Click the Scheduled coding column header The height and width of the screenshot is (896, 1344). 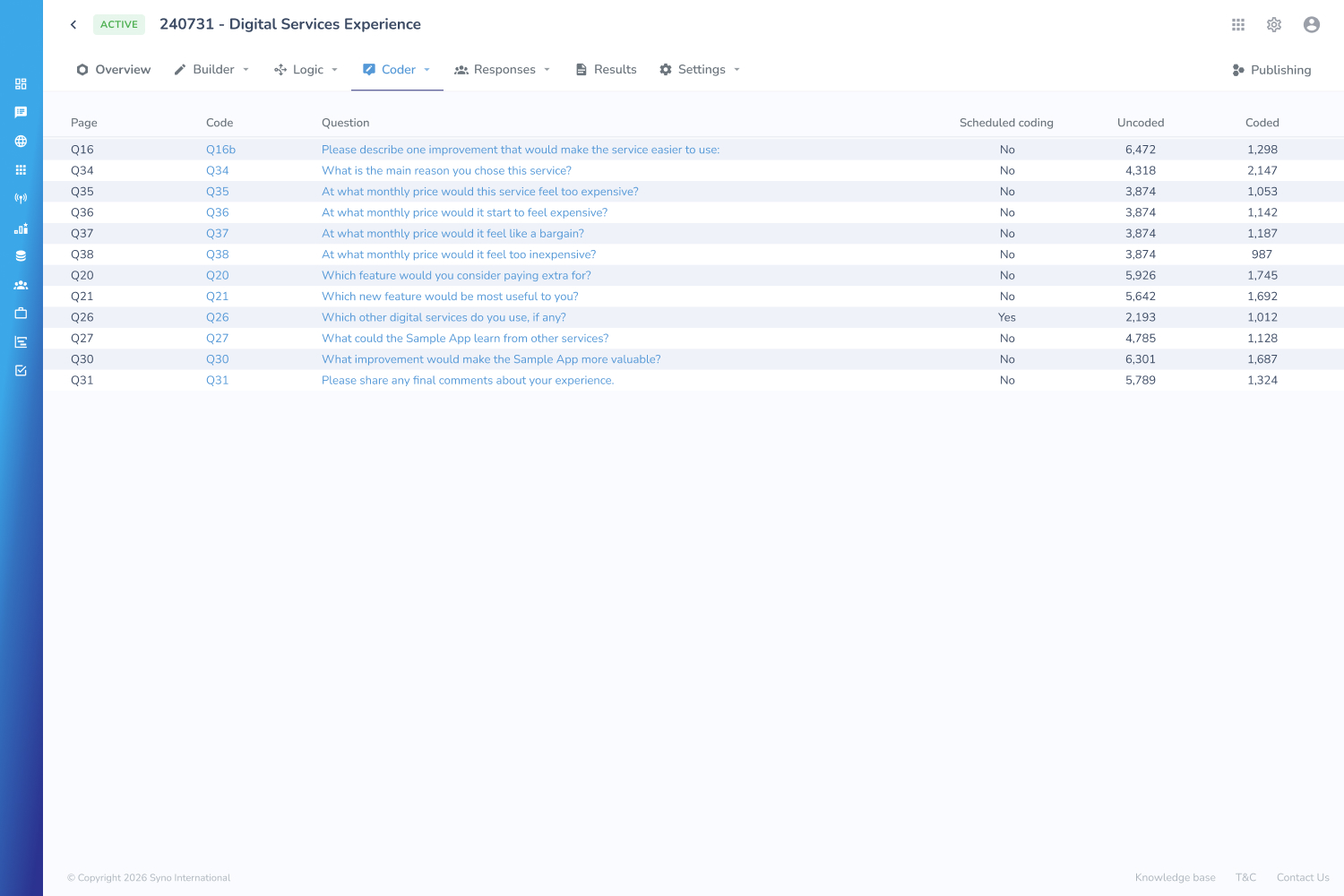tap(1006, 123)
